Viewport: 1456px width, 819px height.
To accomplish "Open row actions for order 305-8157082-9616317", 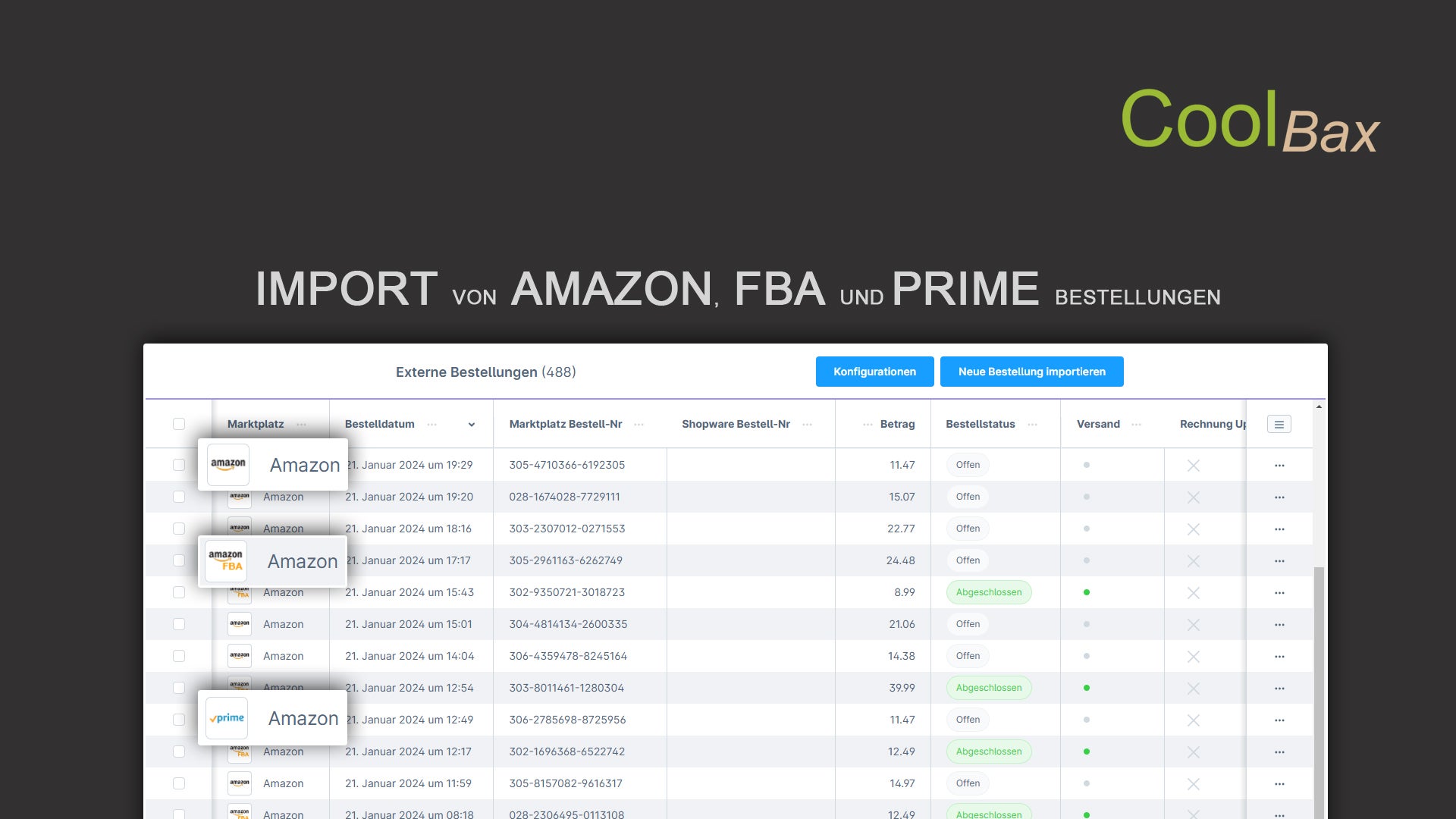I will [x=1279, y=784].
